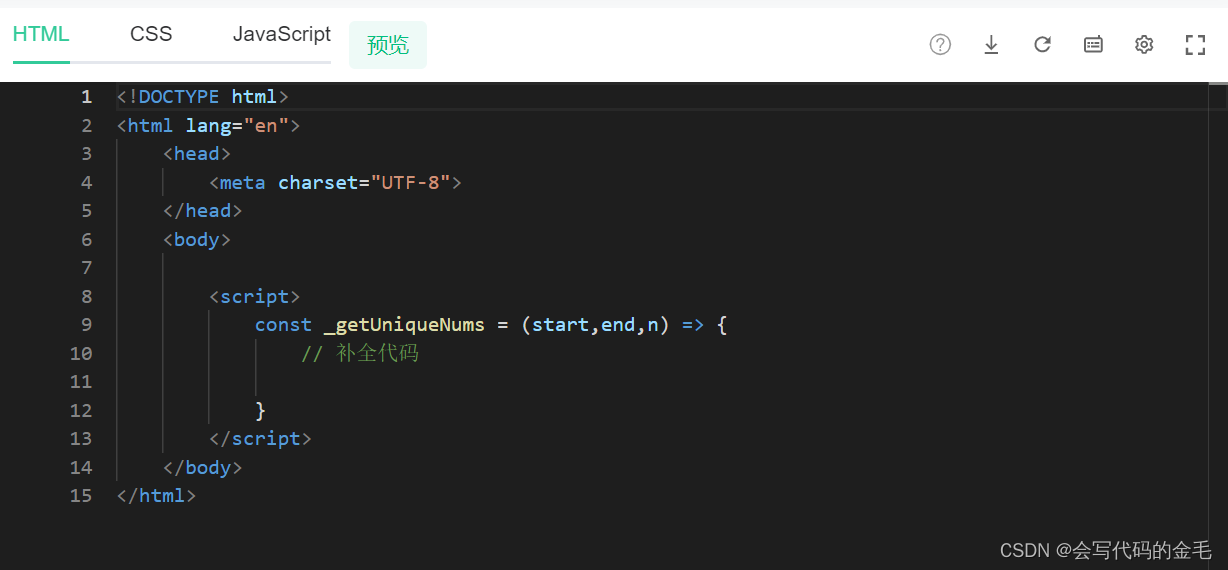
Task: Click the closing body tag
Action: tap(202, 468)
